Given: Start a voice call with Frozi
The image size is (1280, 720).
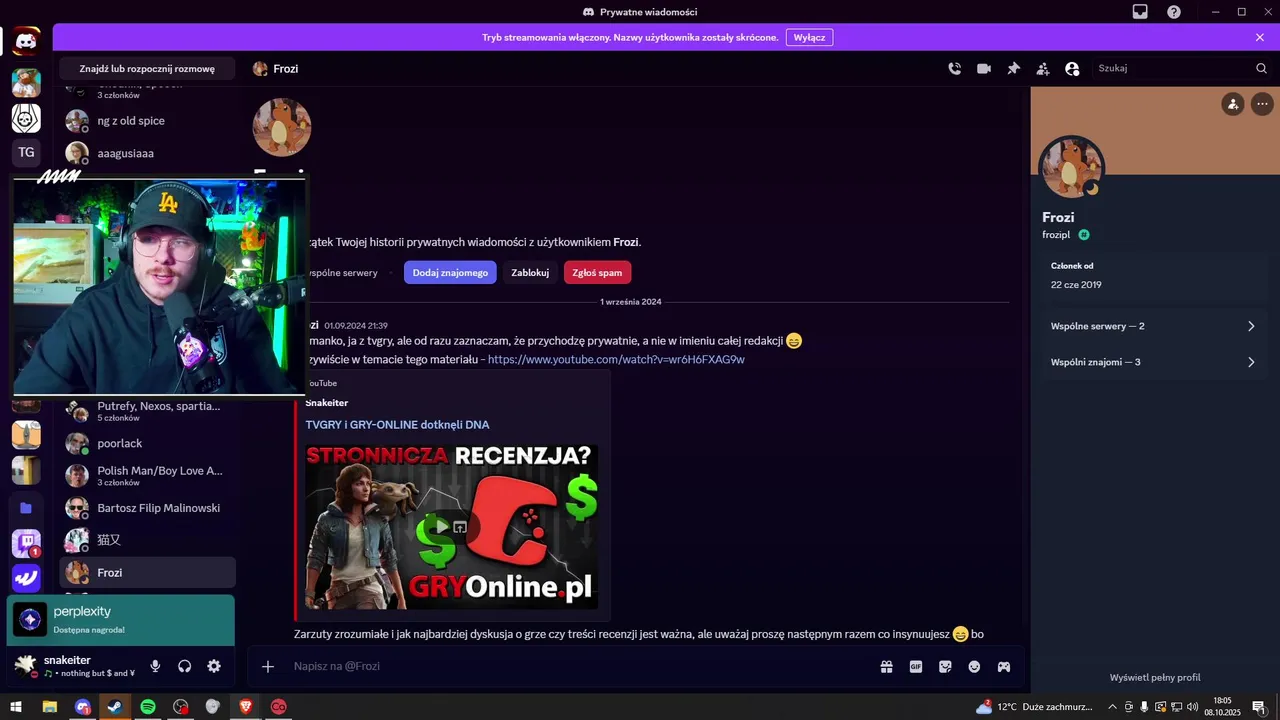Looking at the screenshot, I should (955, 69).
